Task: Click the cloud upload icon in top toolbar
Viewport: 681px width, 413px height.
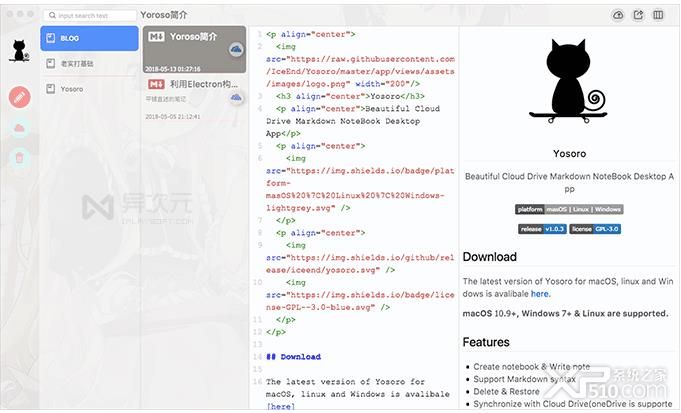Action: (x=618, y=15)
